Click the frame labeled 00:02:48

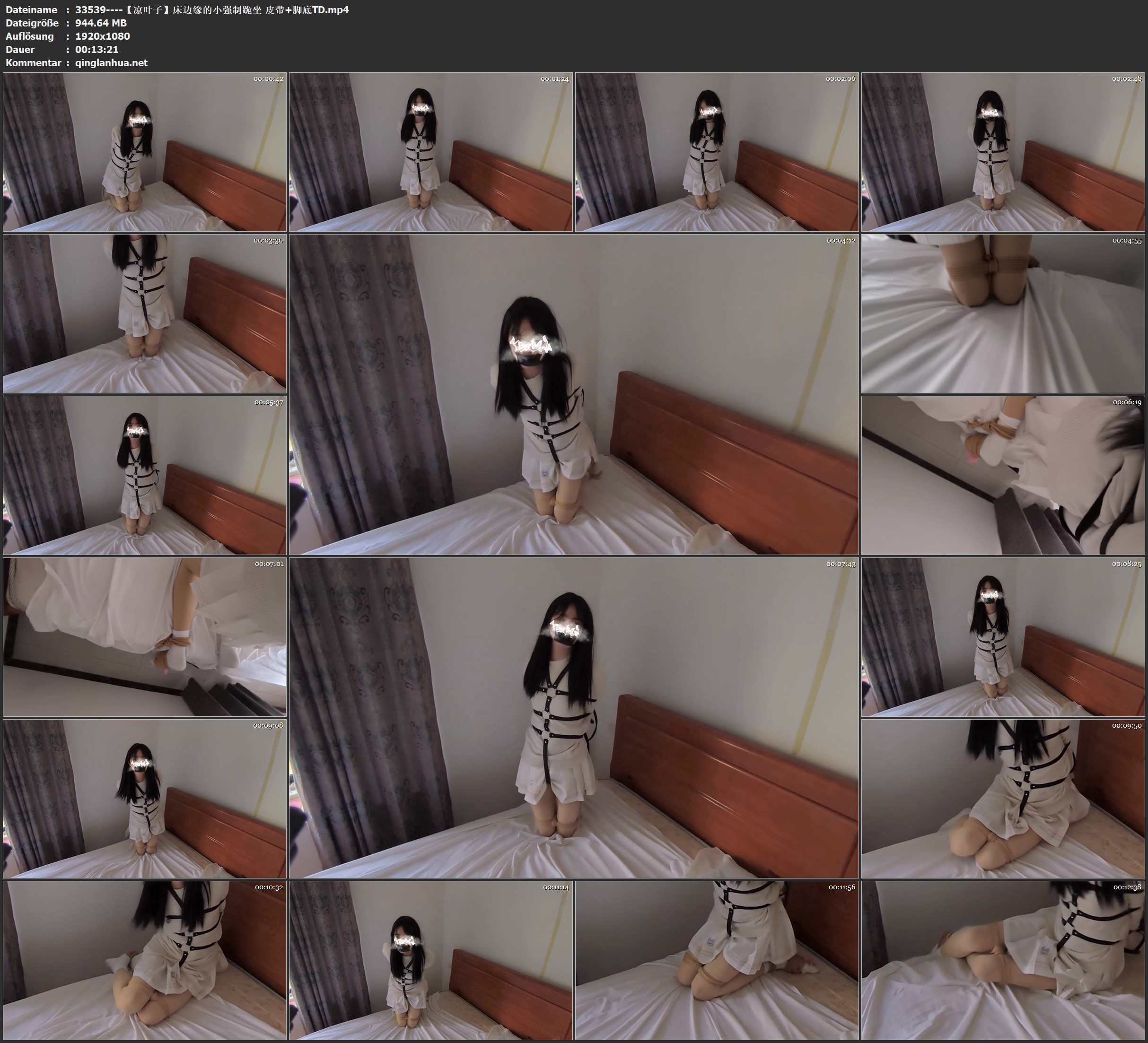pyautogui.click(x=1003, y=151)
